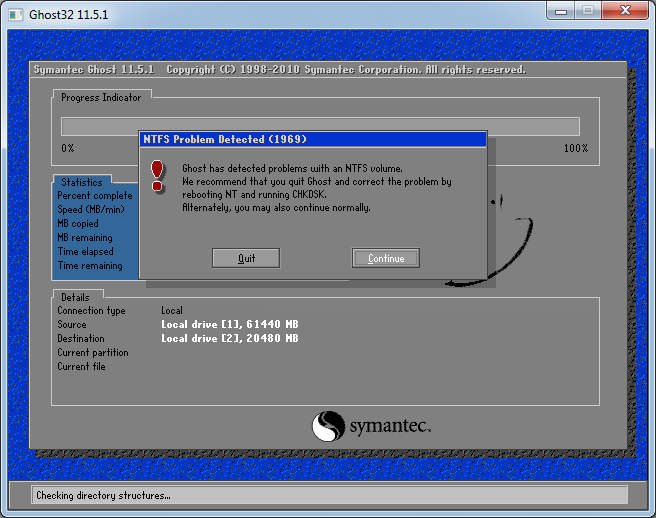Screen dimensions: 656x518
Task: Minimize the Ghost32 window
Action: (561, 10)
